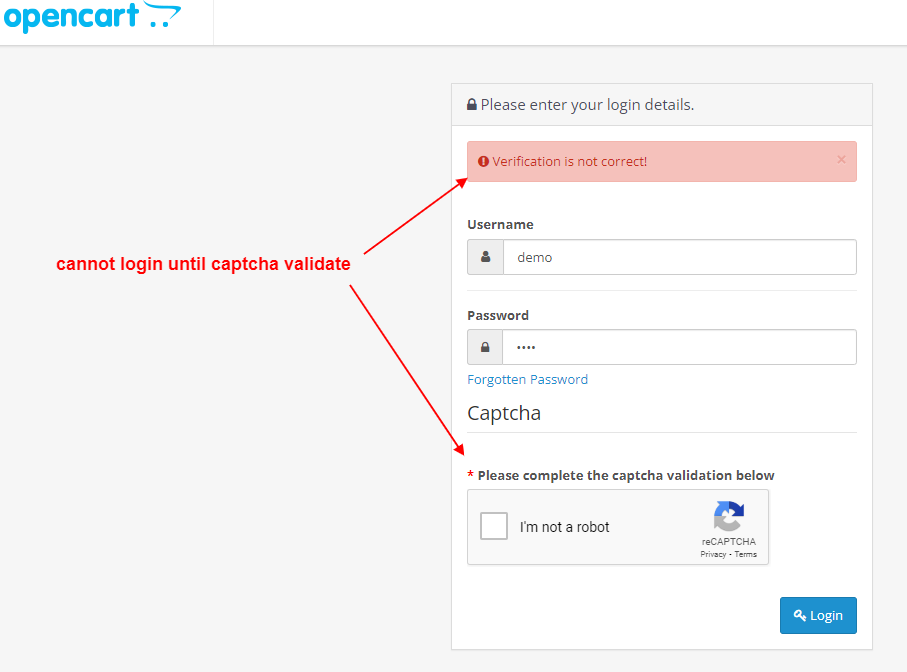Screen dimensions: 907x672
Task: Click the reCAPTCHA logo
Action: 728,517
